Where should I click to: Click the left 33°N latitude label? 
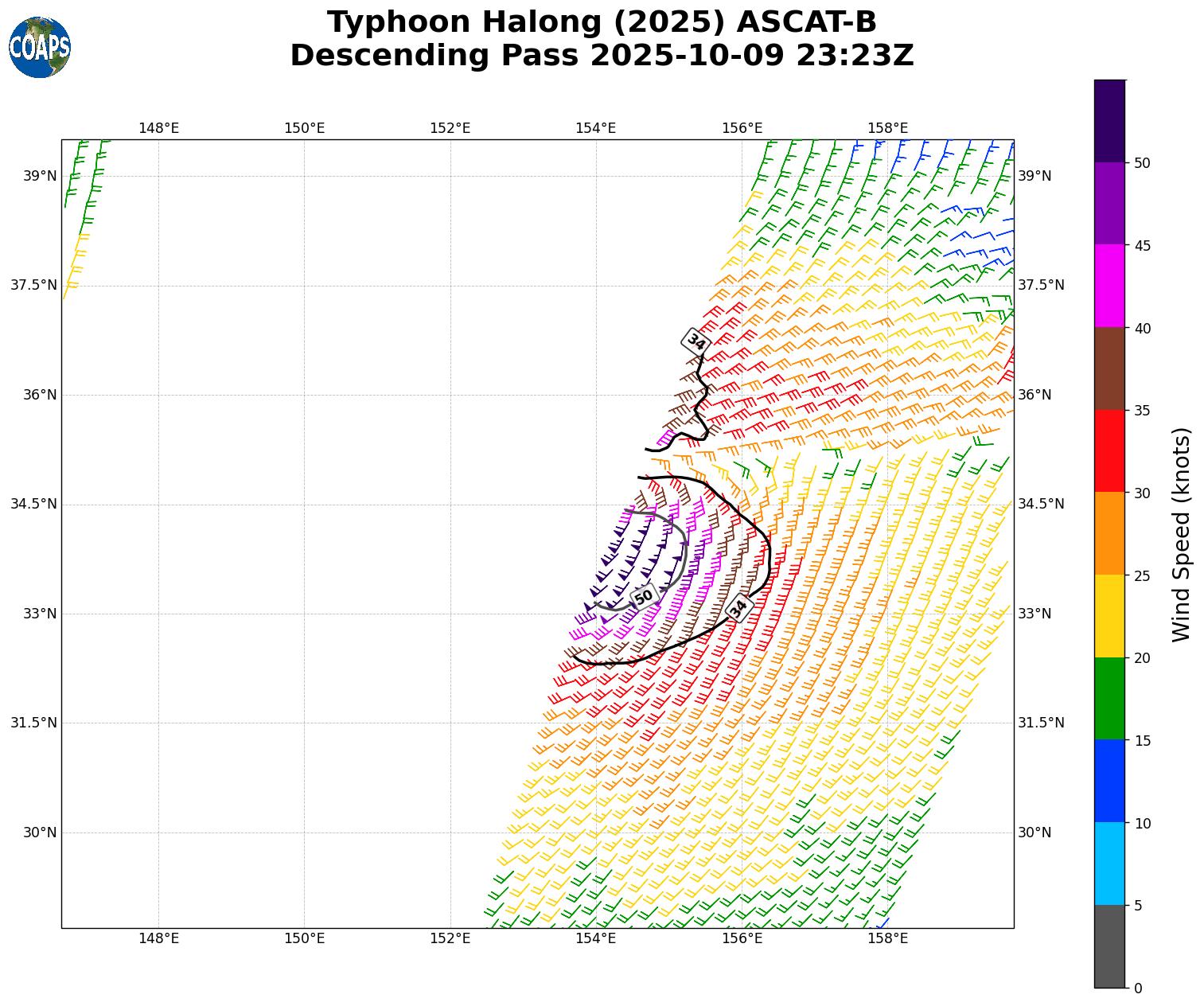40,614
